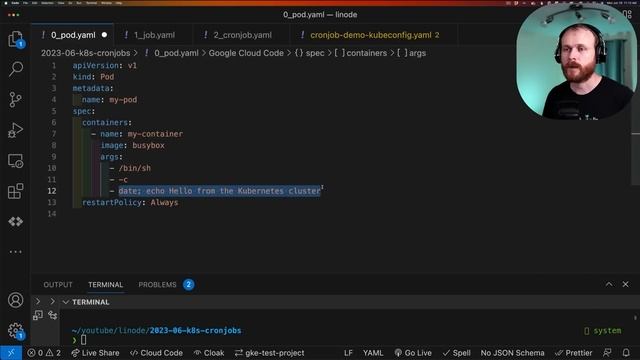Screen dimensions: 640x360
Task: Open the notifications bell
Action: tap(626, 353)
